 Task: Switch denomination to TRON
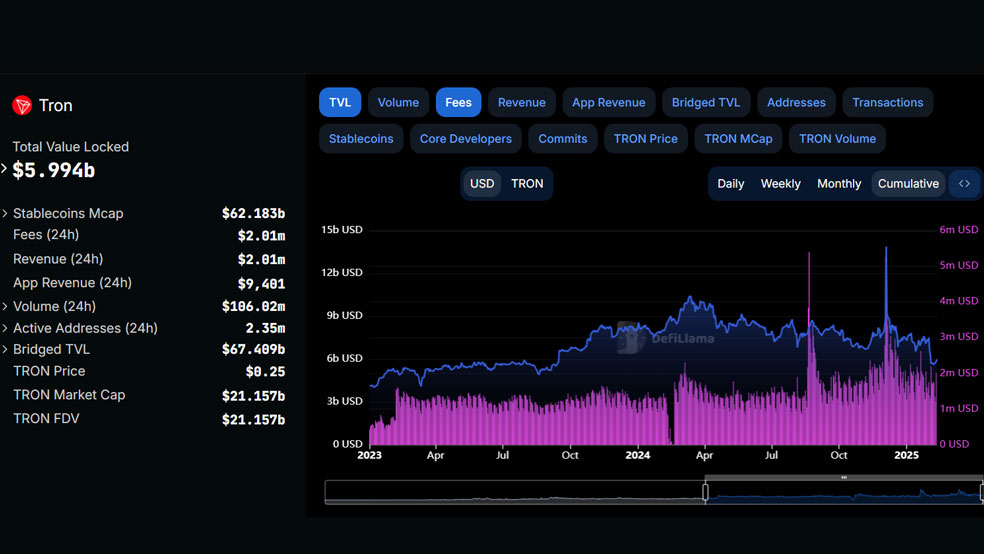(x=527, y=184)
